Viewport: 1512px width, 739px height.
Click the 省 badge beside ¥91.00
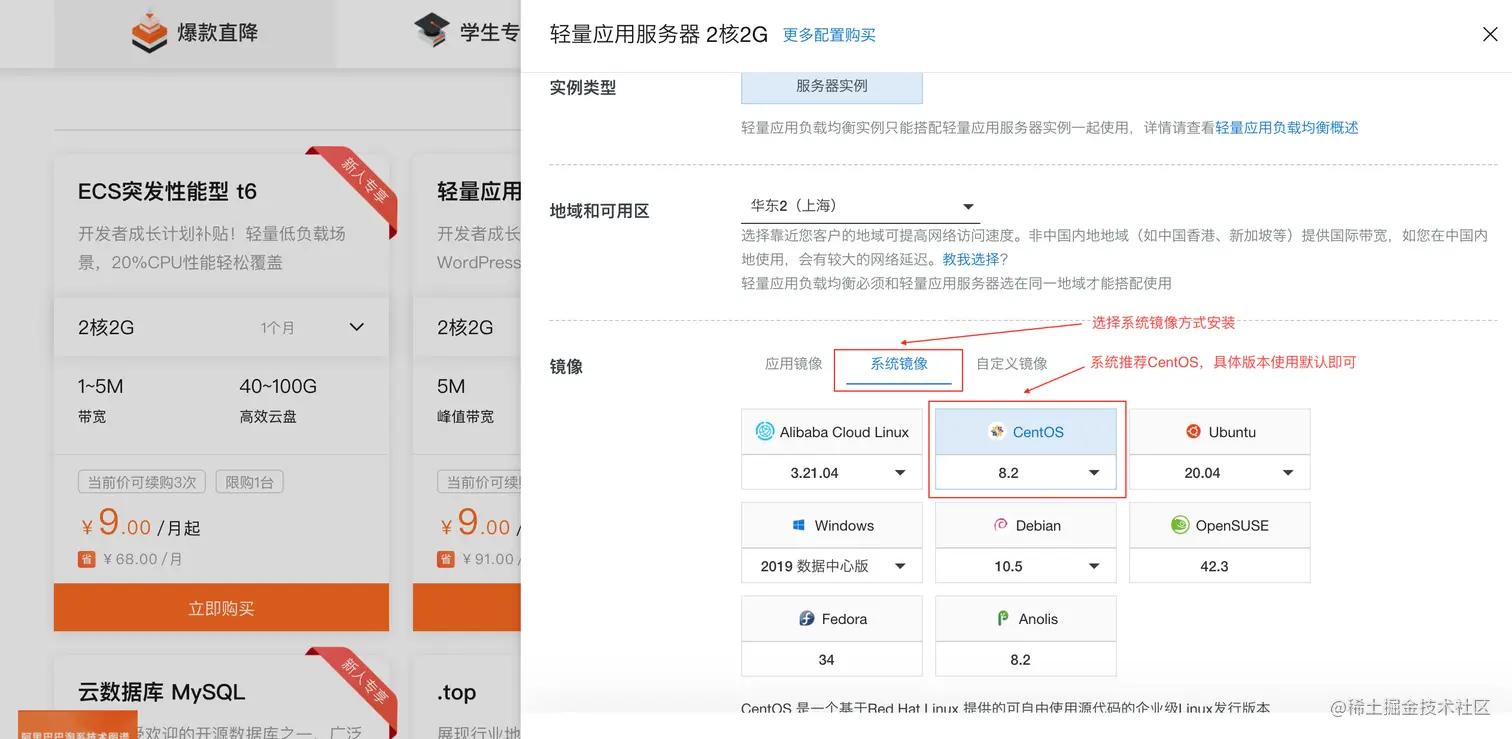[446, 559]
